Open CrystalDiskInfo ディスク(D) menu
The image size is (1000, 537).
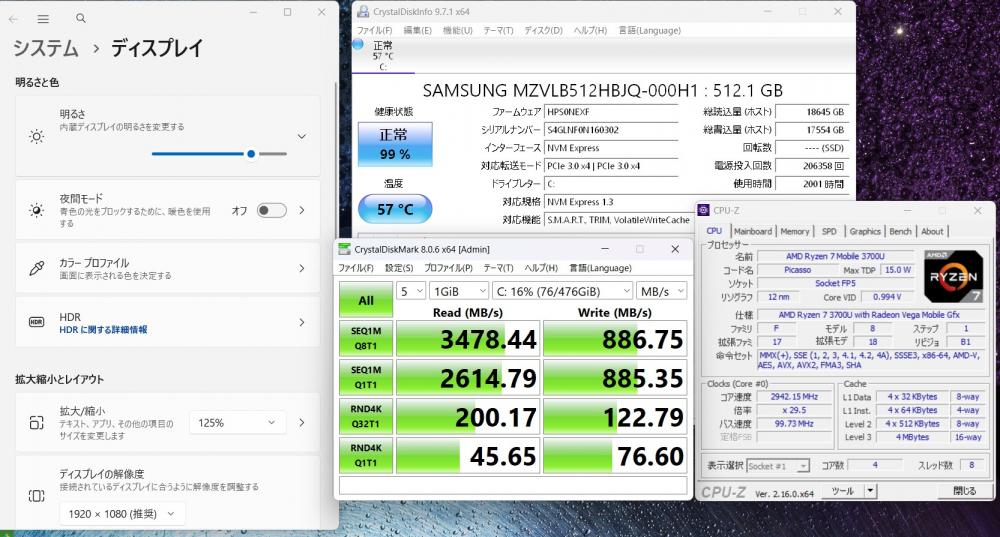point(543,31)
